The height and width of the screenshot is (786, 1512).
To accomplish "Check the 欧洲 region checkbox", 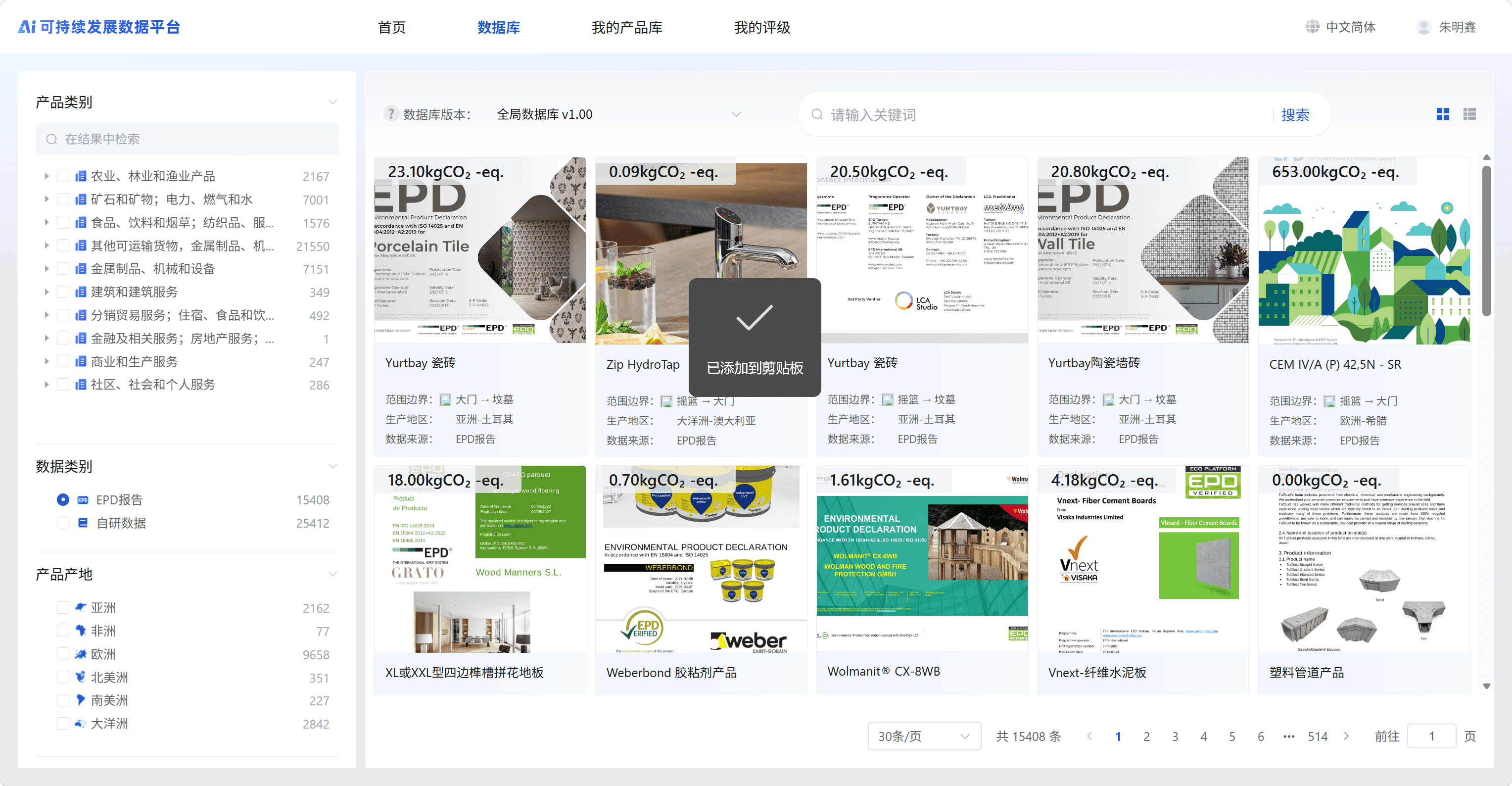I will point(63,654).
